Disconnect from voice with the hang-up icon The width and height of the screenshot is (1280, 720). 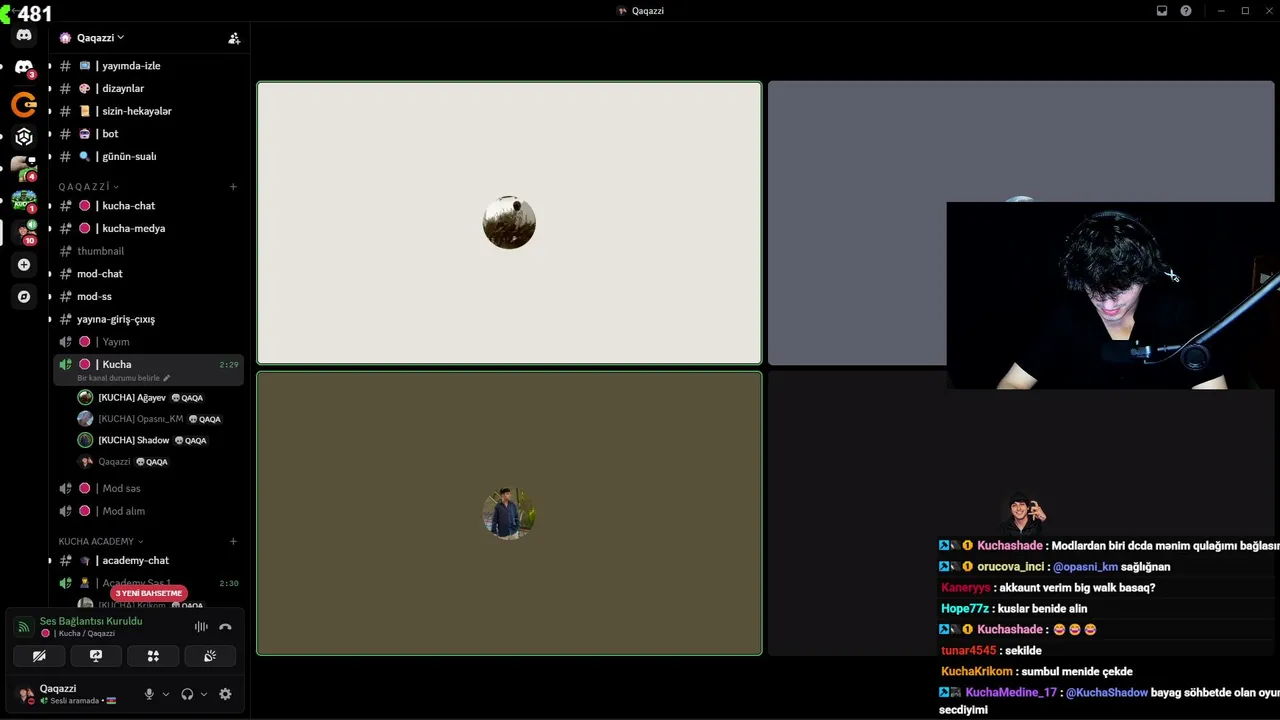coord(225,627)
